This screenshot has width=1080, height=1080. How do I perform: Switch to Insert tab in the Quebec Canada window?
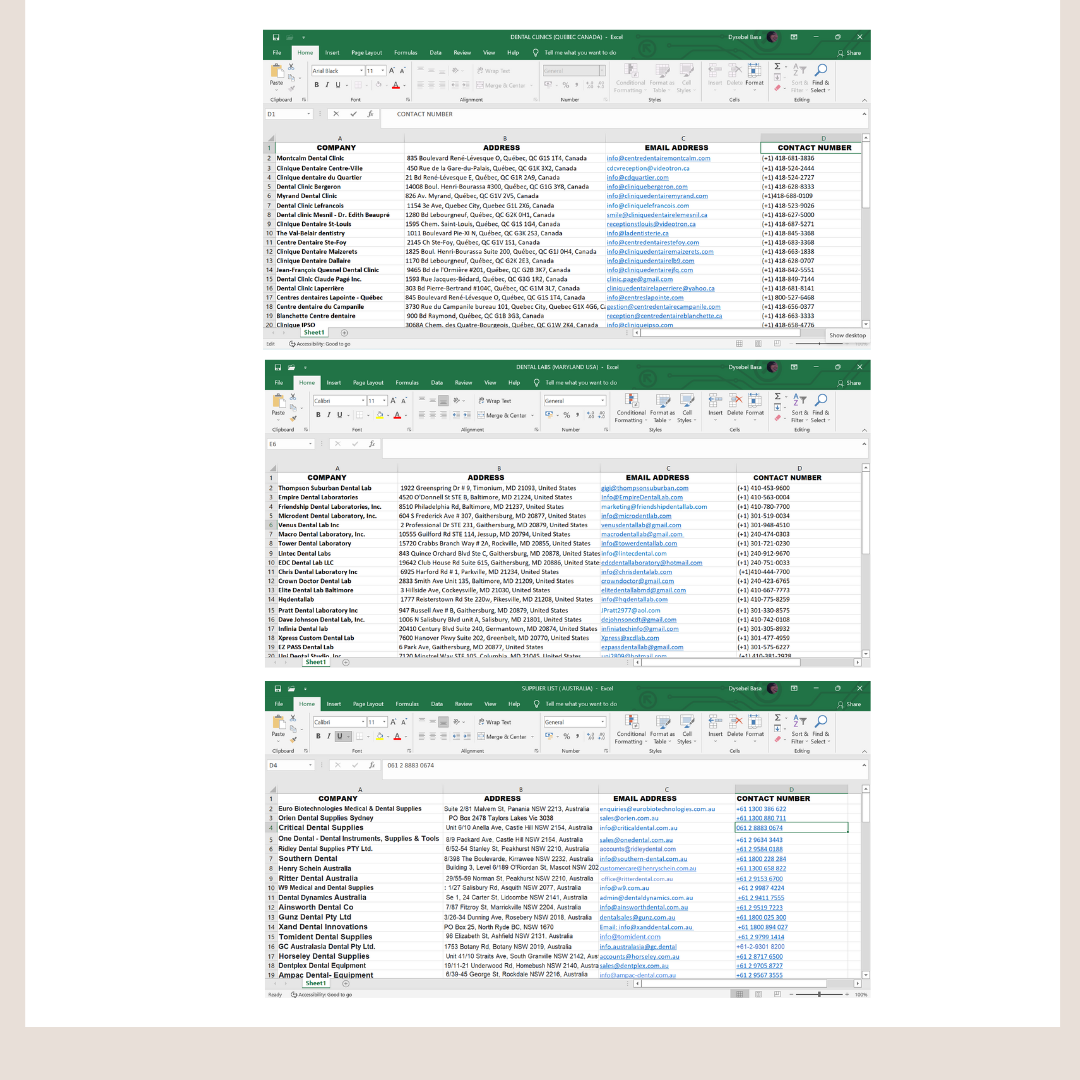pos(332,53)
